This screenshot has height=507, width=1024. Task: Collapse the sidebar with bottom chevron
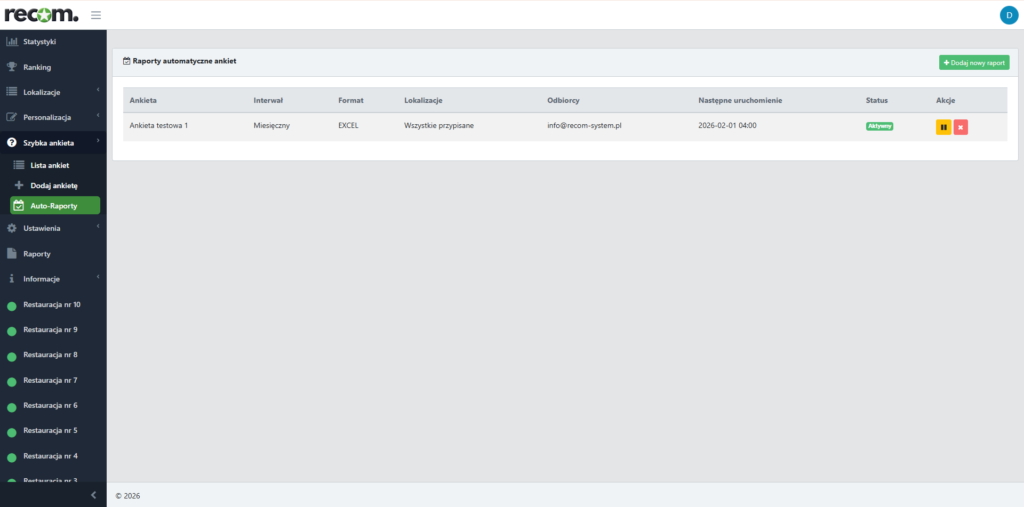point(93,495)
